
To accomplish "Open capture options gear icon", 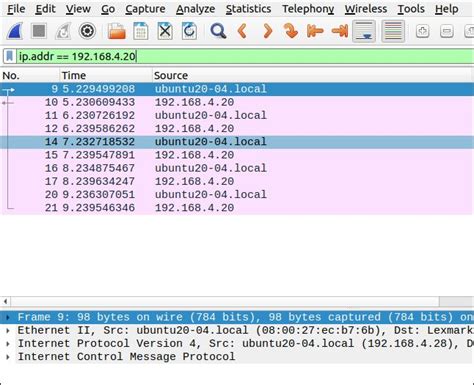I will pyautogui.click(x=87, y=31).
